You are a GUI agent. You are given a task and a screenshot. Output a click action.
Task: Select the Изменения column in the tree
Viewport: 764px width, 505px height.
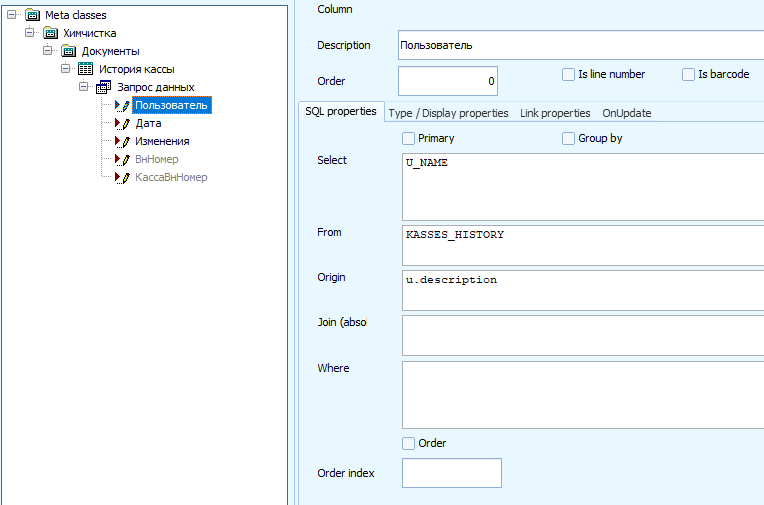162,141
